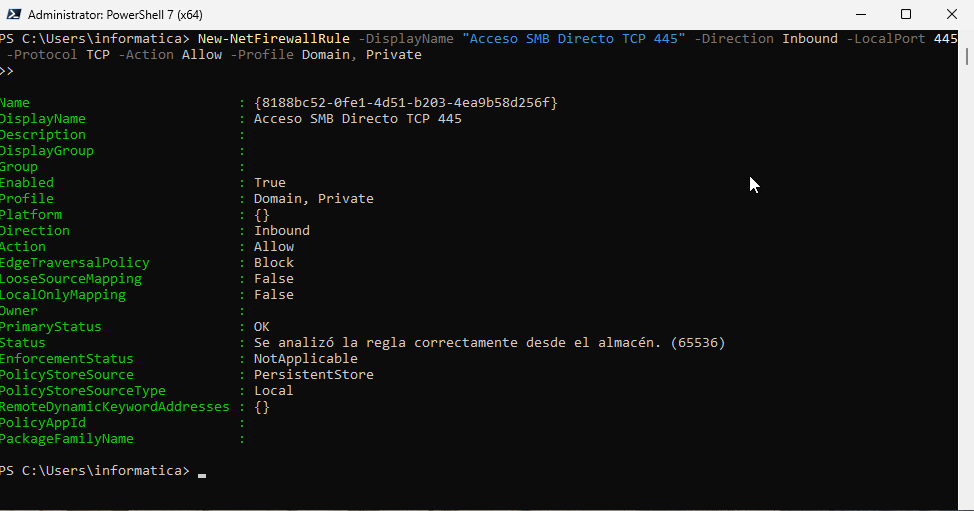
Task: Click the blinking cursor at the bottom prompt
Action: [202, 473]
